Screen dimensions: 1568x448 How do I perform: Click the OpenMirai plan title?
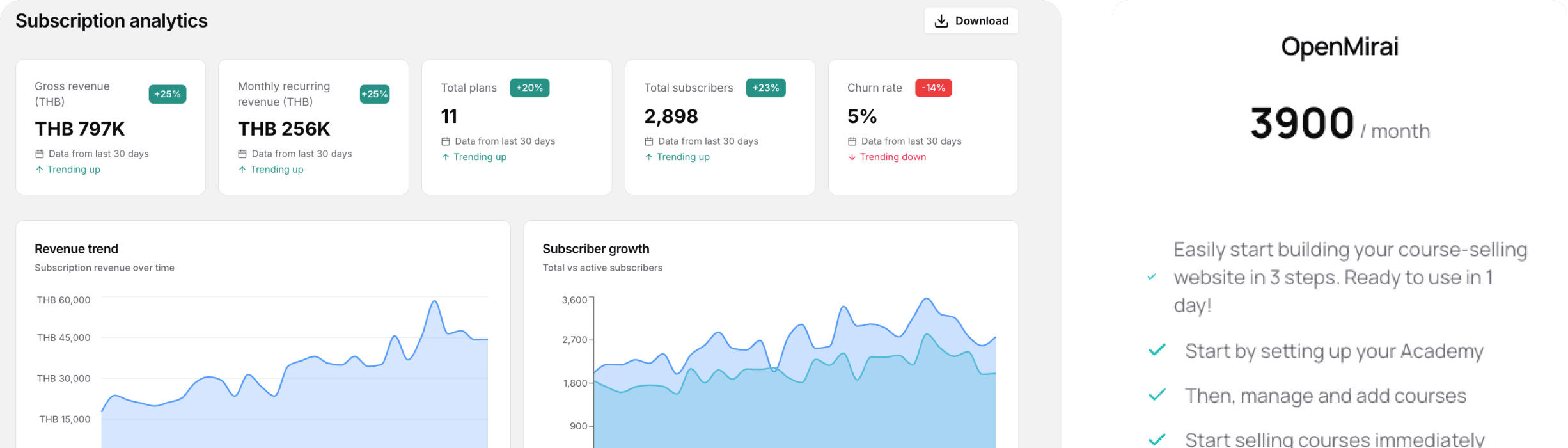click(1340, 47)
